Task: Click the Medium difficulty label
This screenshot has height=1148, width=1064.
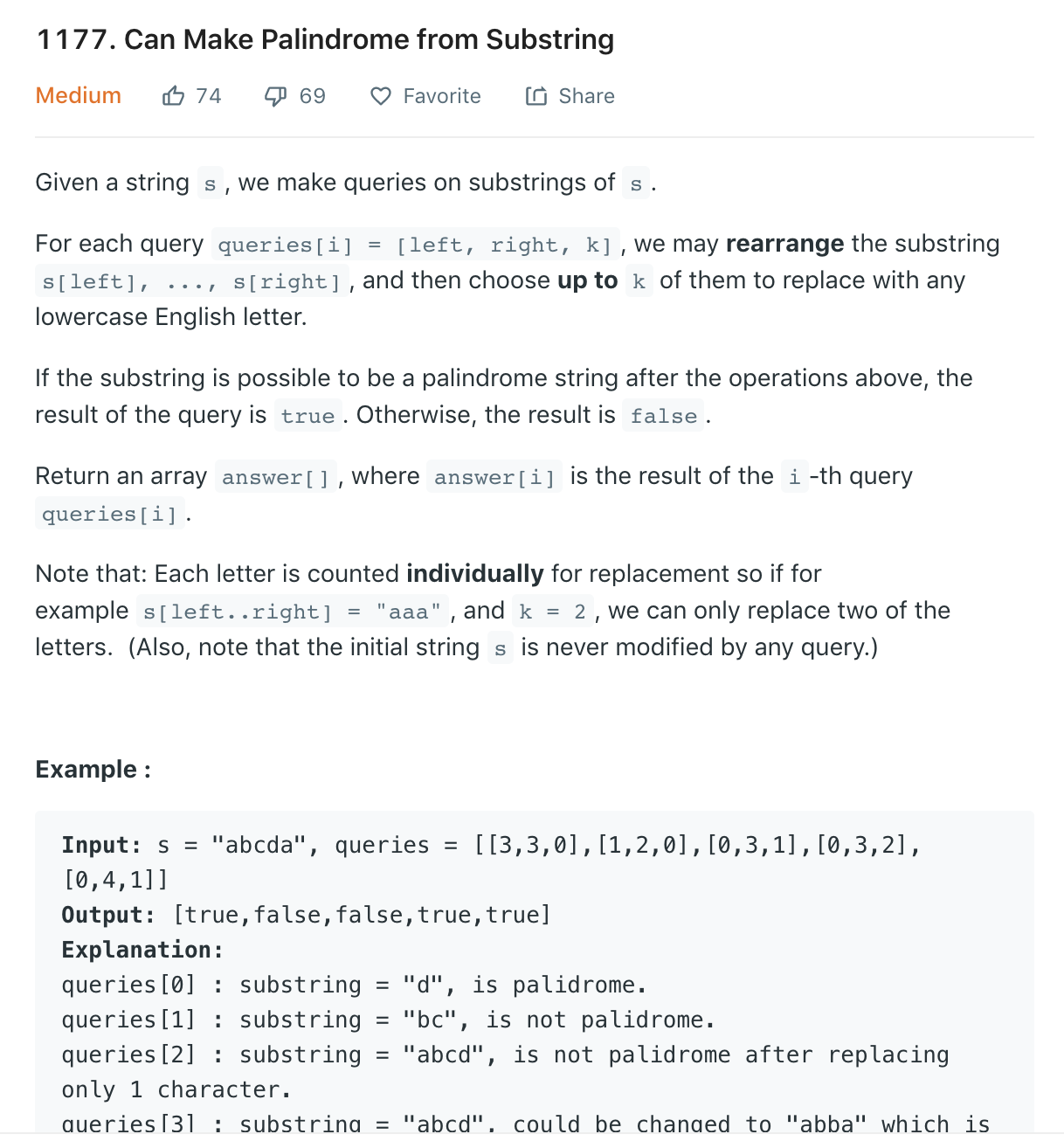Action: click(78, 96)
